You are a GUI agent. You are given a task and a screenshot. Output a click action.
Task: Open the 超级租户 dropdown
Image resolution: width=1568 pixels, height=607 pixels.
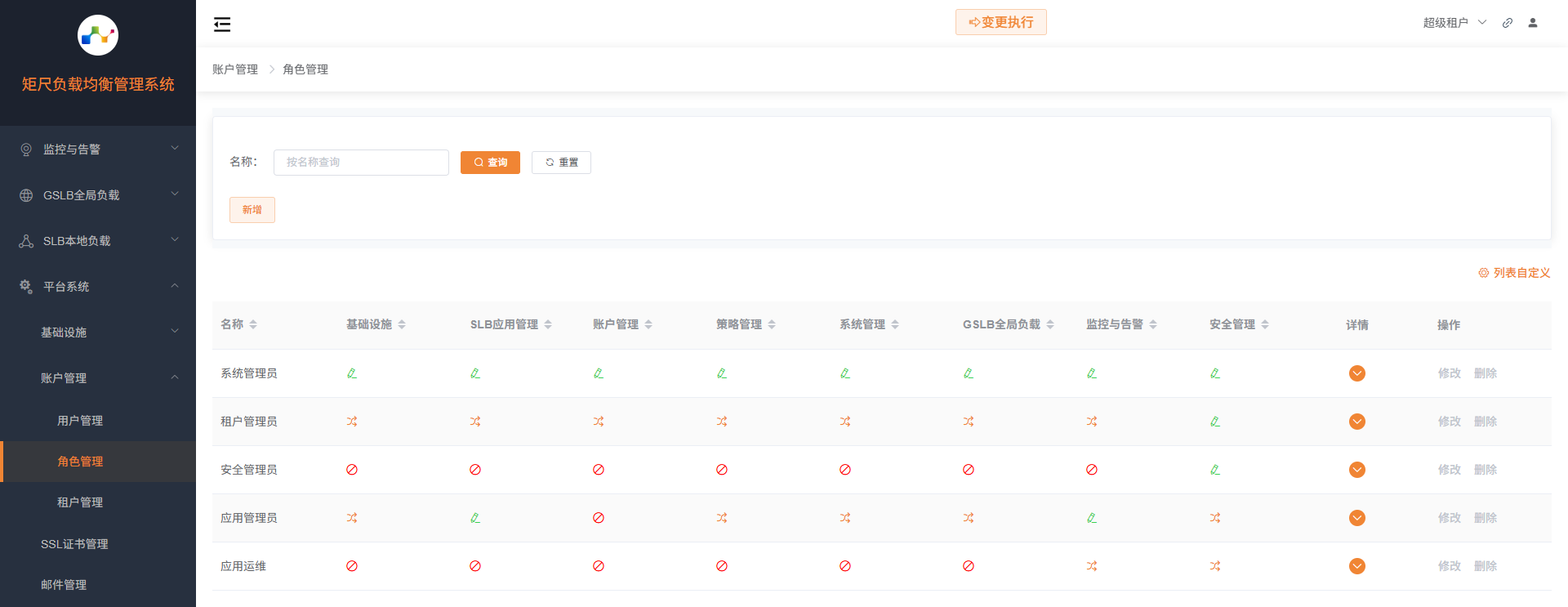tap(1454, 23)
